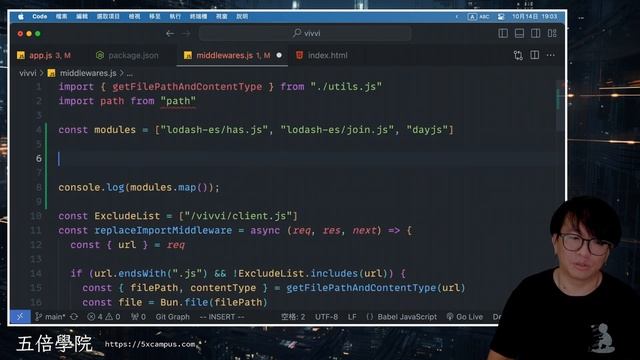Click the vivvi command center search box
Screen dimensions: 640x360
[x=305, y=33]
